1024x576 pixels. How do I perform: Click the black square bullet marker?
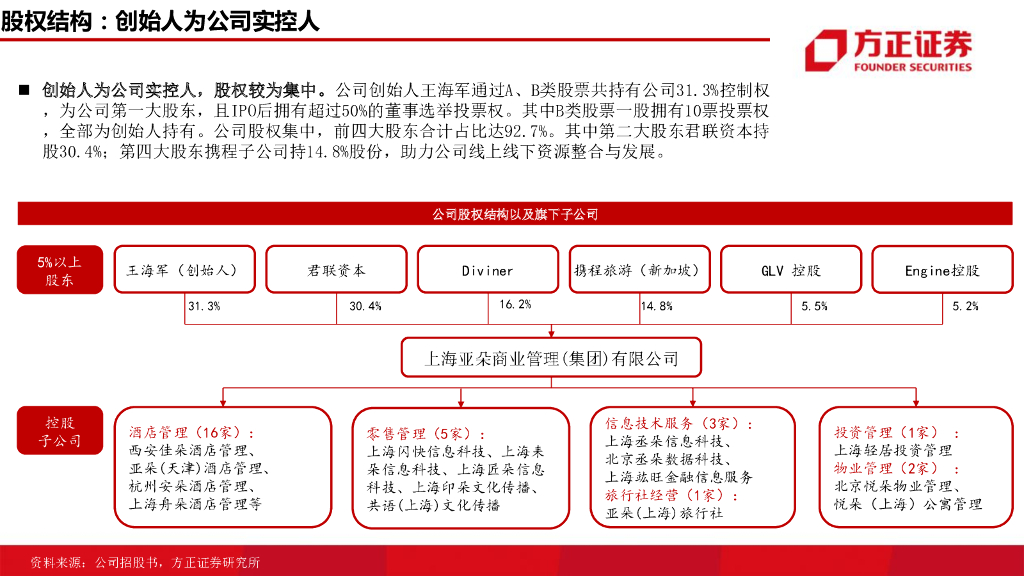25,90
